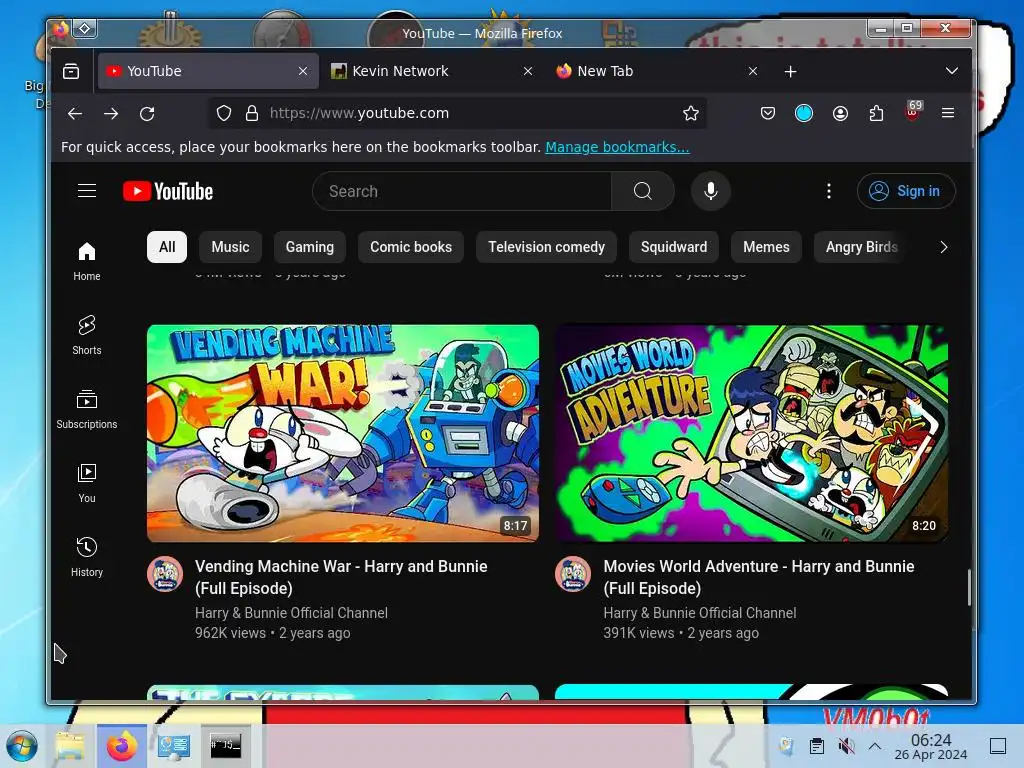Open Home in YouTube sidebar

coord(87,261)
